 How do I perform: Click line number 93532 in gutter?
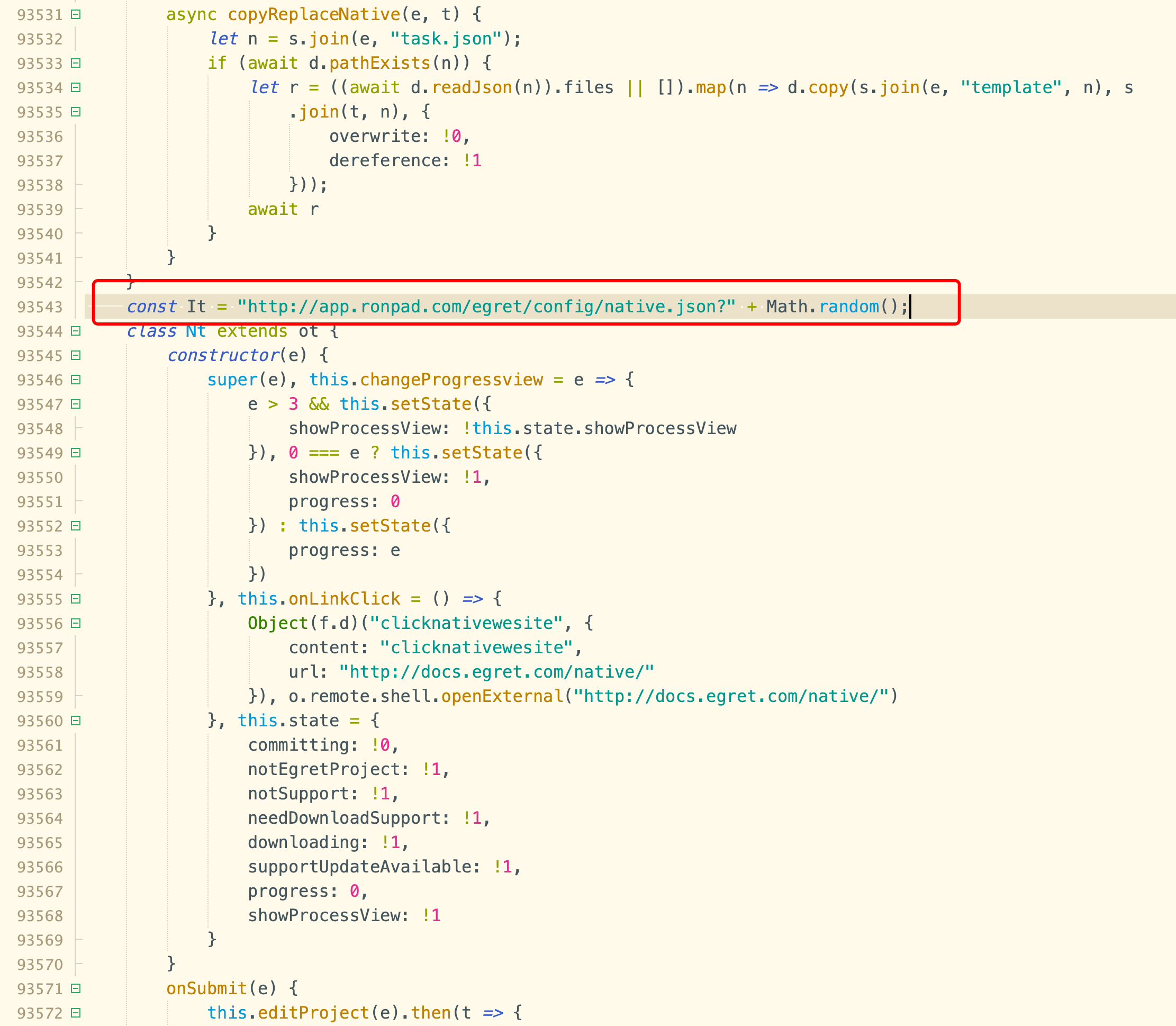40,39
